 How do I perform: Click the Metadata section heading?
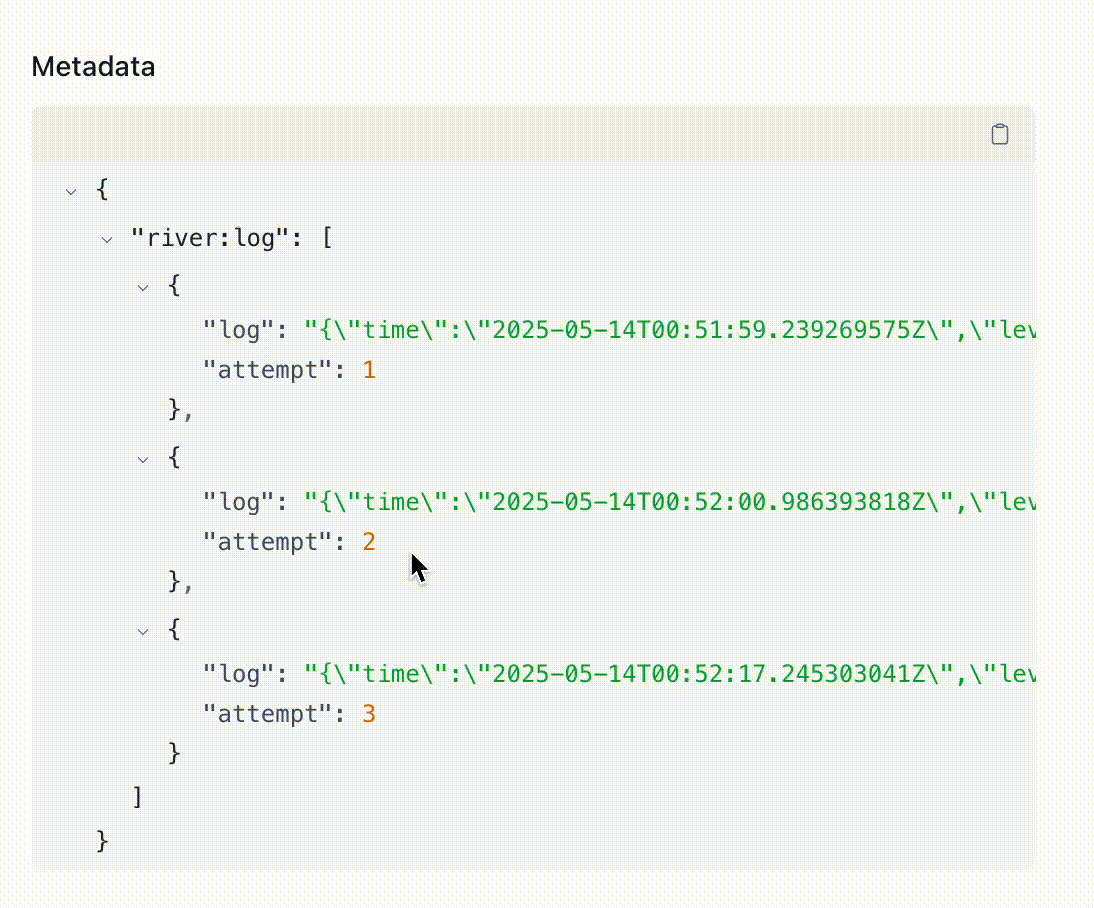(93, 67)
